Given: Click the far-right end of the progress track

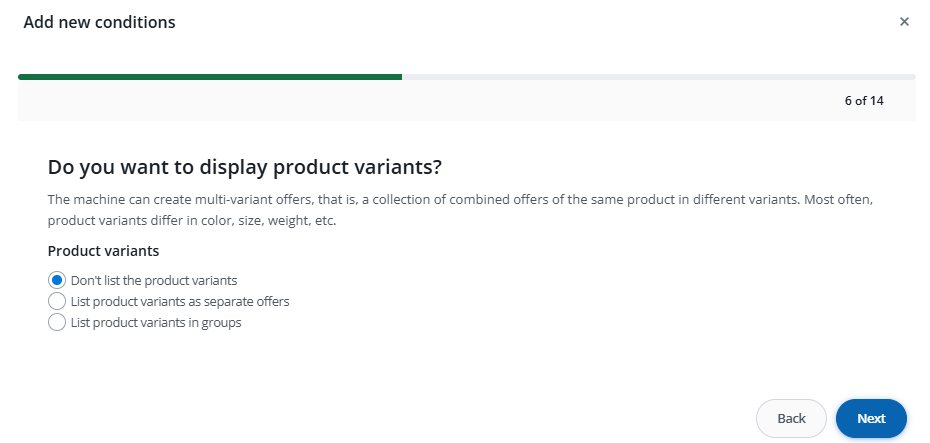Looking at the screenshot, I should 911,76.
